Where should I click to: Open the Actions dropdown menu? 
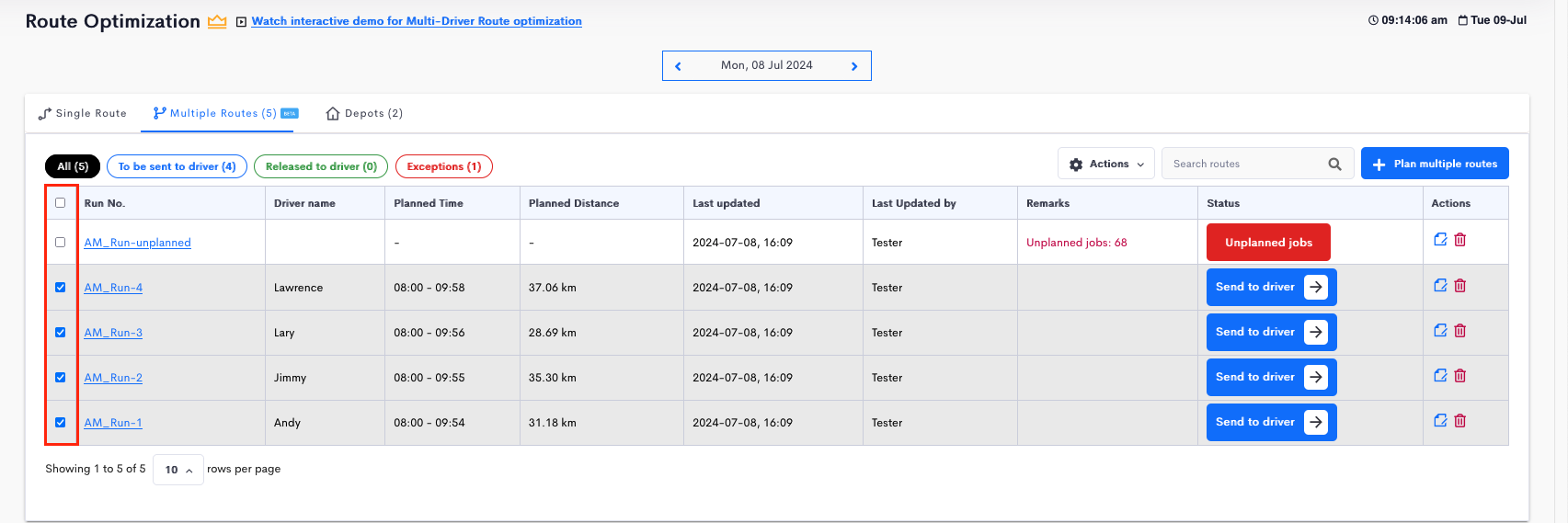pyautogui.click(x=1106, y=164)
